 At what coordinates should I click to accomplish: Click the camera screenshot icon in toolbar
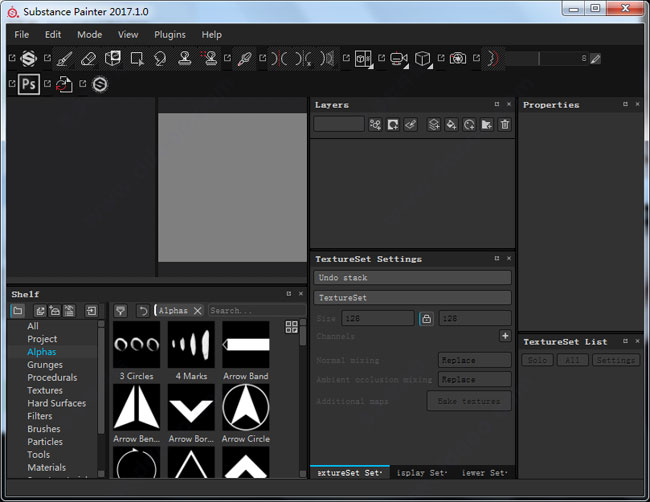point(457,59)
